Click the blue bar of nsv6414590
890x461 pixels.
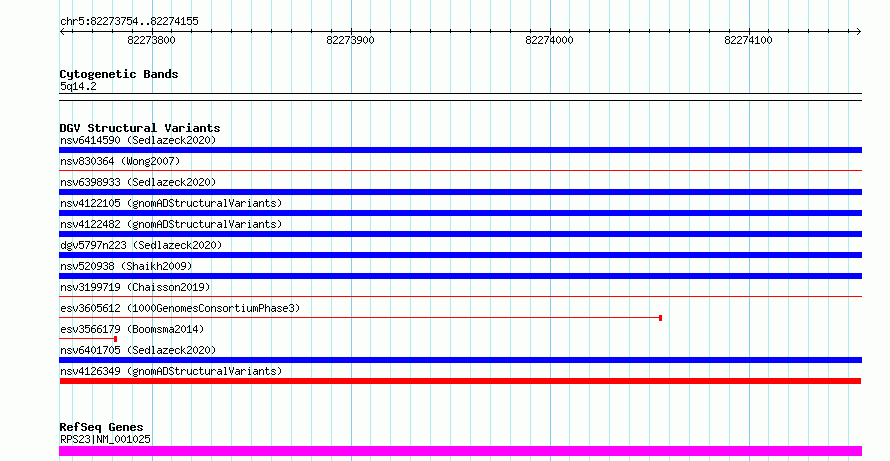pyautogui.click(x=460, y=150)
